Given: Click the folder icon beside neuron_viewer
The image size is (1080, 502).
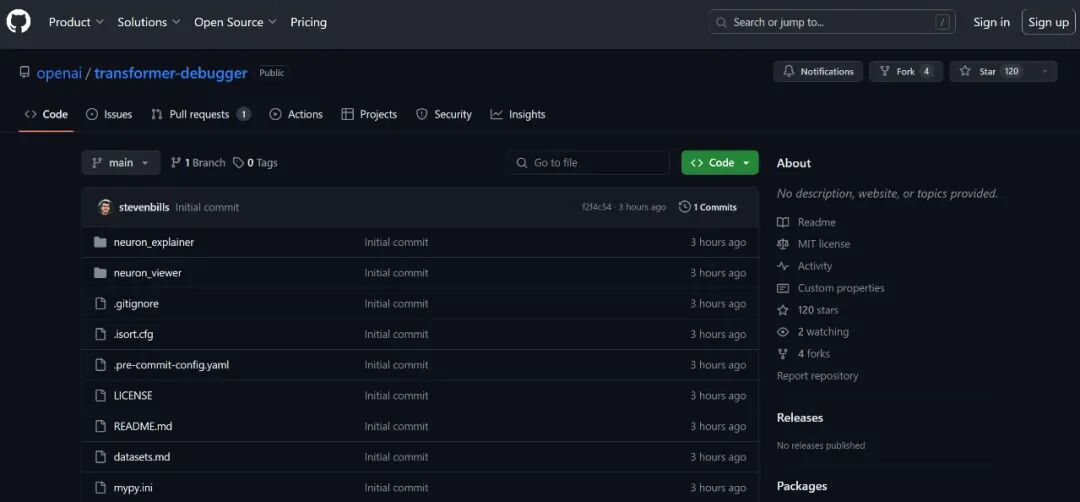Looking at the screenshot, I should click(x=101, y=273).
